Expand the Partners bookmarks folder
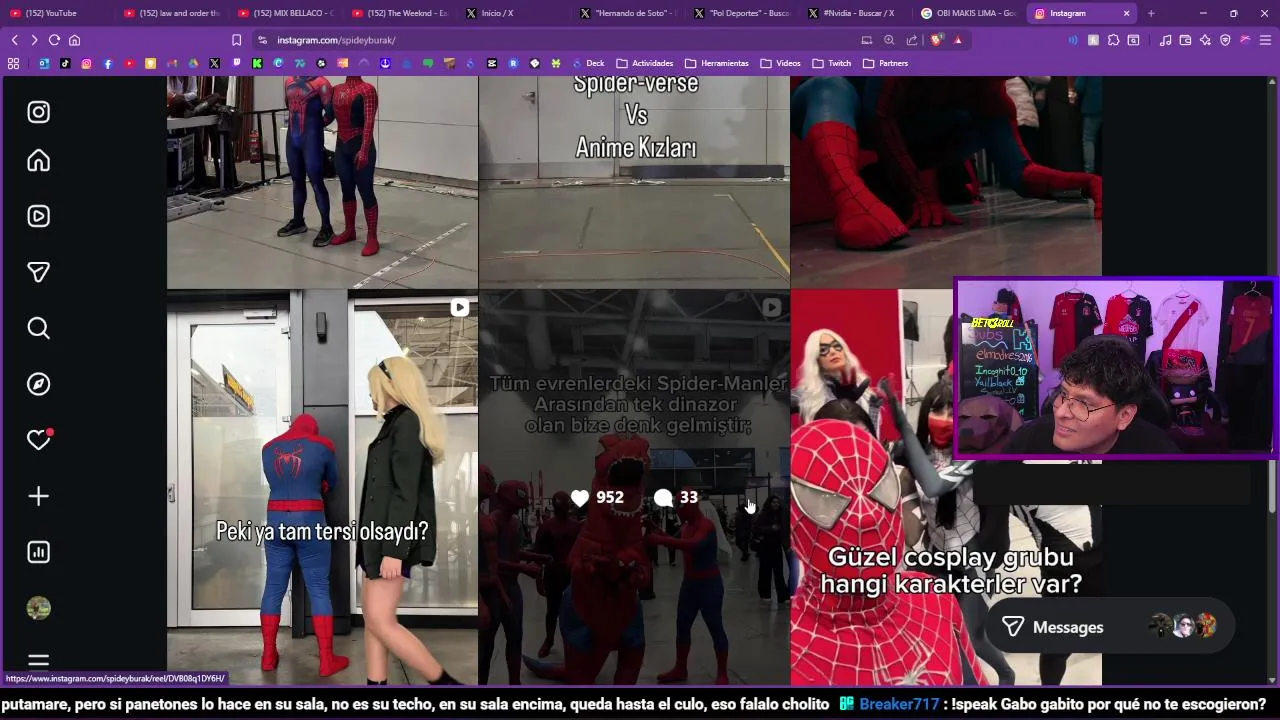 pos(886,63)
